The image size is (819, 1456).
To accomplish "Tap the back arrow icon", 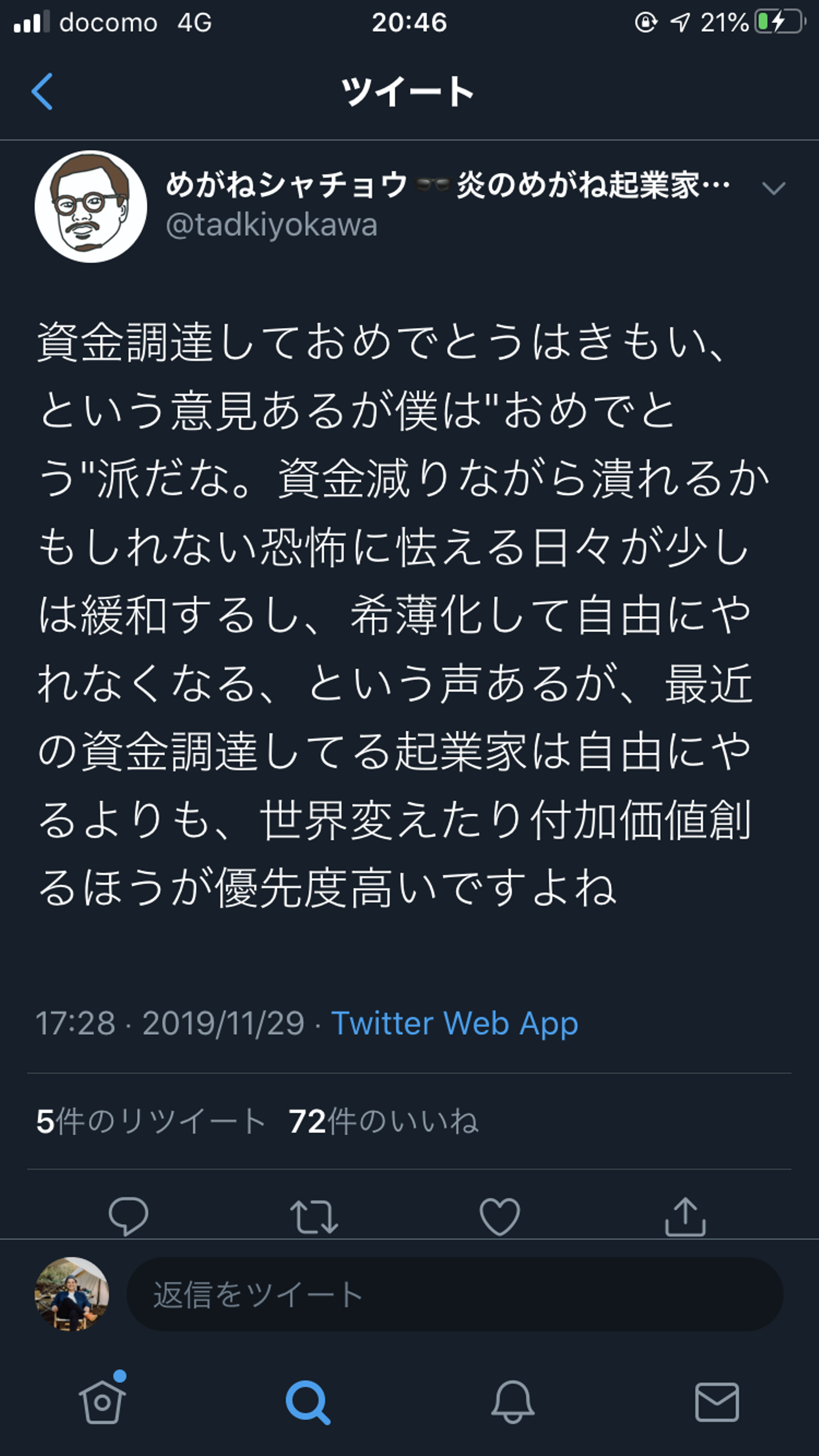I will pos(42,91).
